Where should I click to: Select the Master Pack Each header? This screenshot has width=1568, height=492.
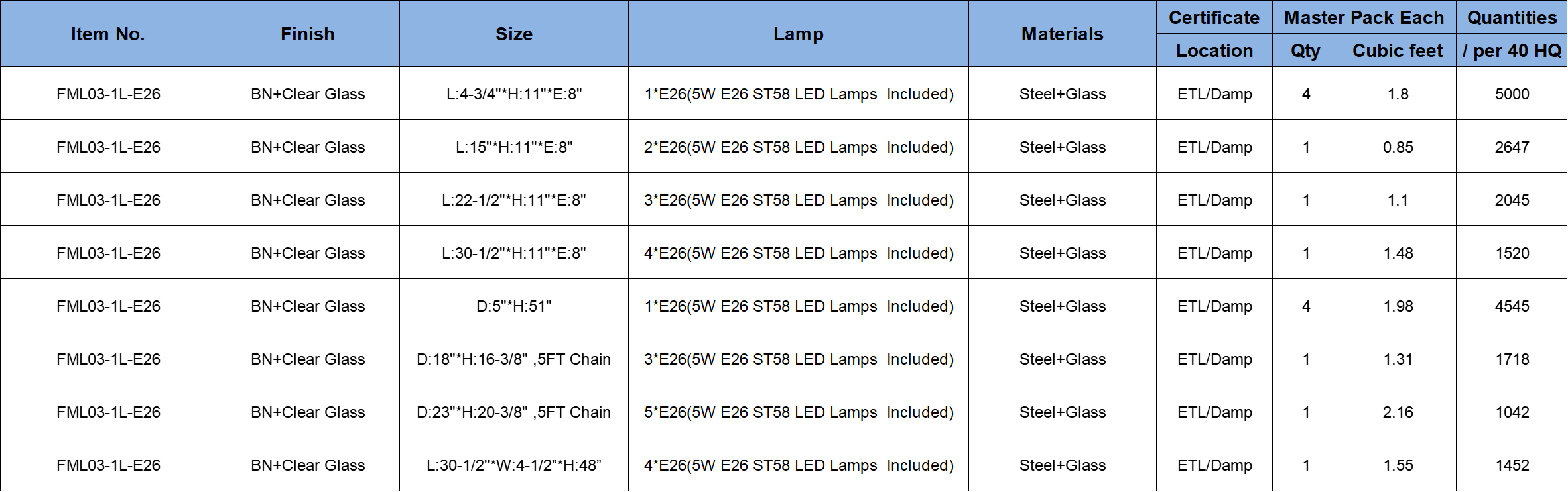click(1364, 18)
